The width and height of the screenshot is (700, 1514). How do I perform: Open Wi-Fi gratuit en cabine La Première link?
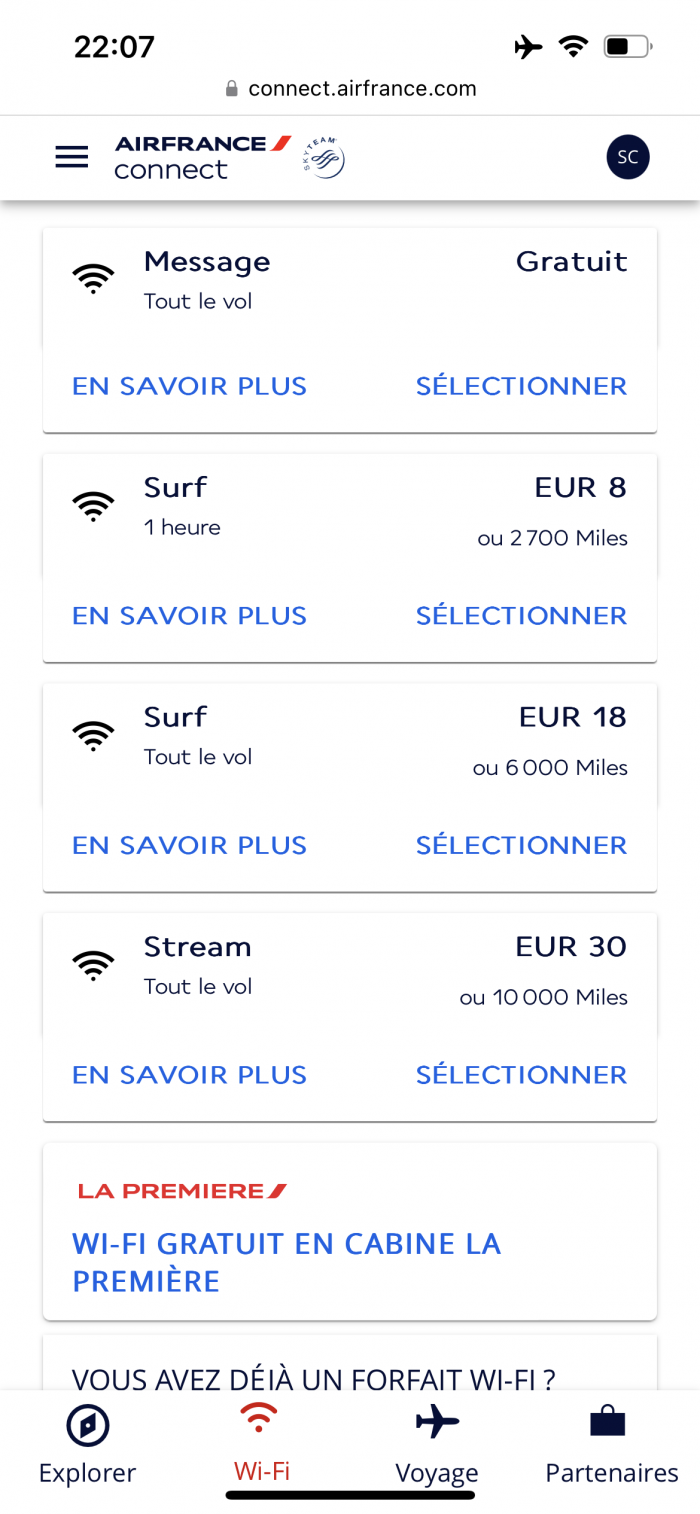pos(286,1262)
